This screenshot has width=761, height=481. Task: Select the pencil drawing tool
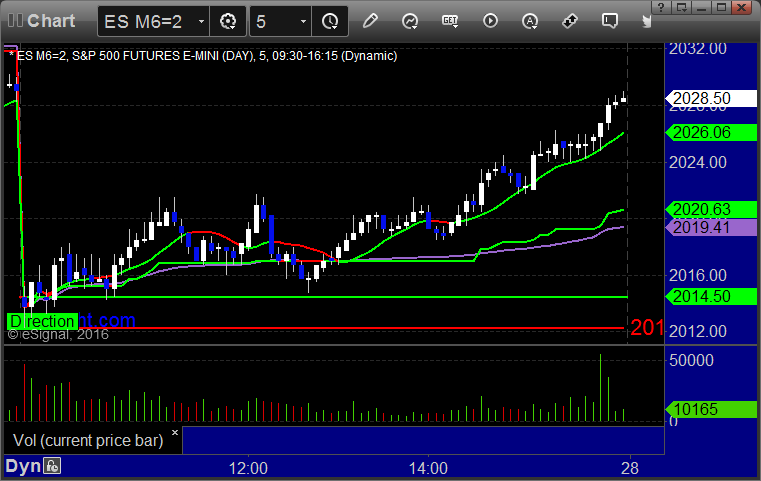click(x=370, y=20)
